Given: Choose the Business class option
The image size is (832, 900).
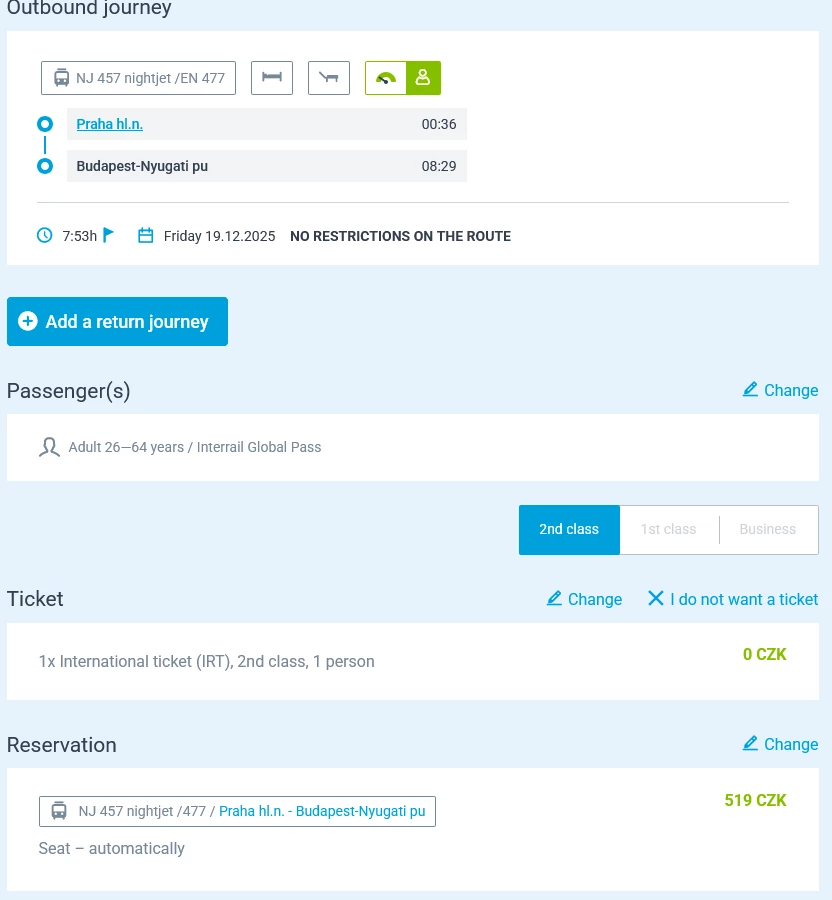Looking at the screenshot, I should click(x=767, y=529).
